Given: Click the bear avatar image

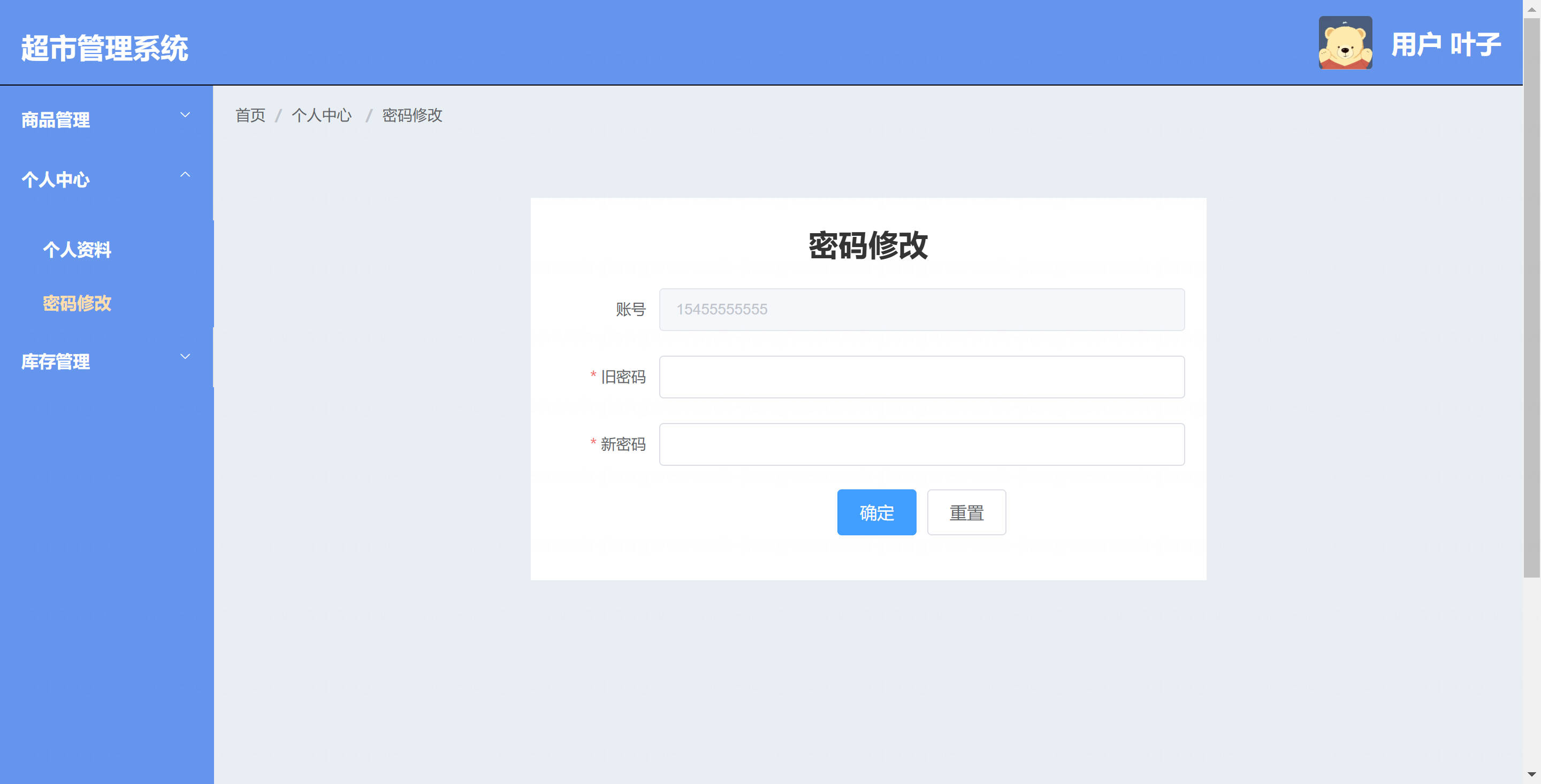Looking at the screenshot, I should click(1345, 43).
